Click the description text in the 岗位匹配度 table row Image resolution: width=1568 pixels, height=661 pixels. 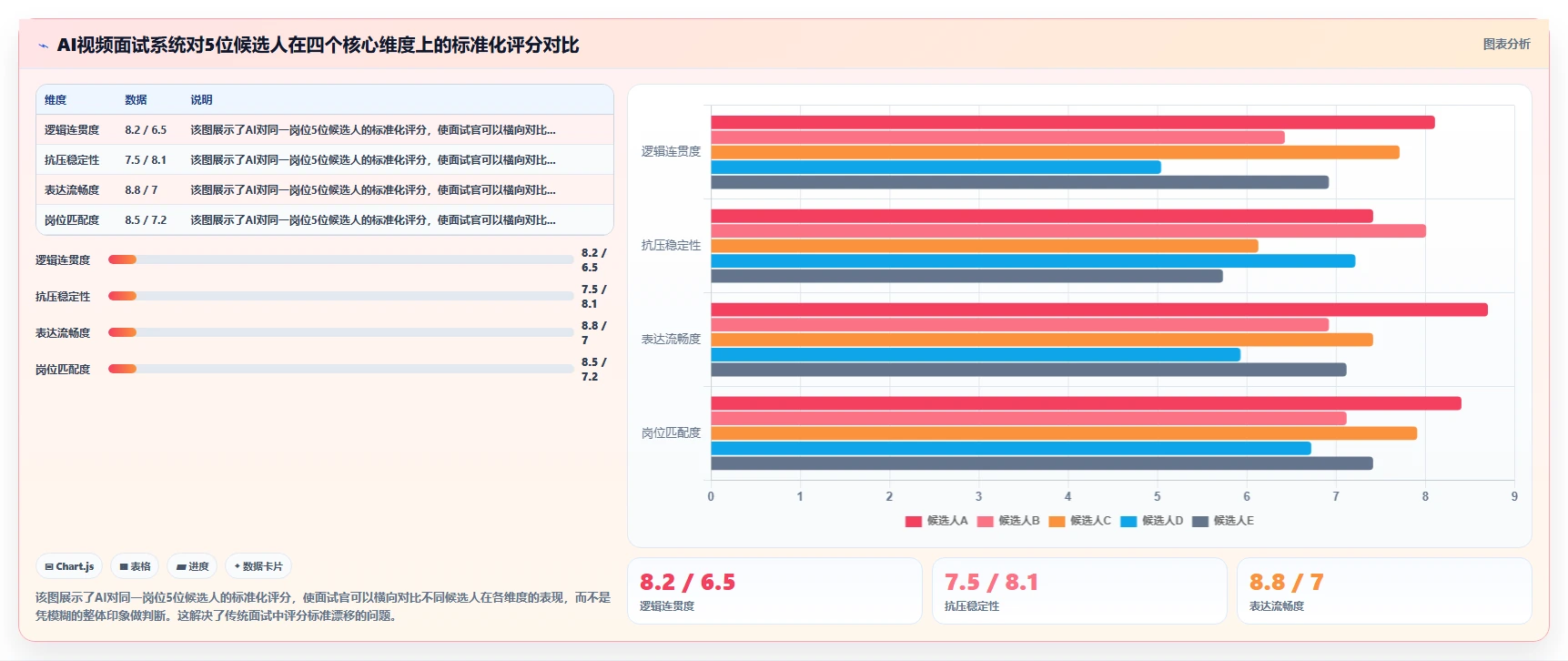point(373,220)
